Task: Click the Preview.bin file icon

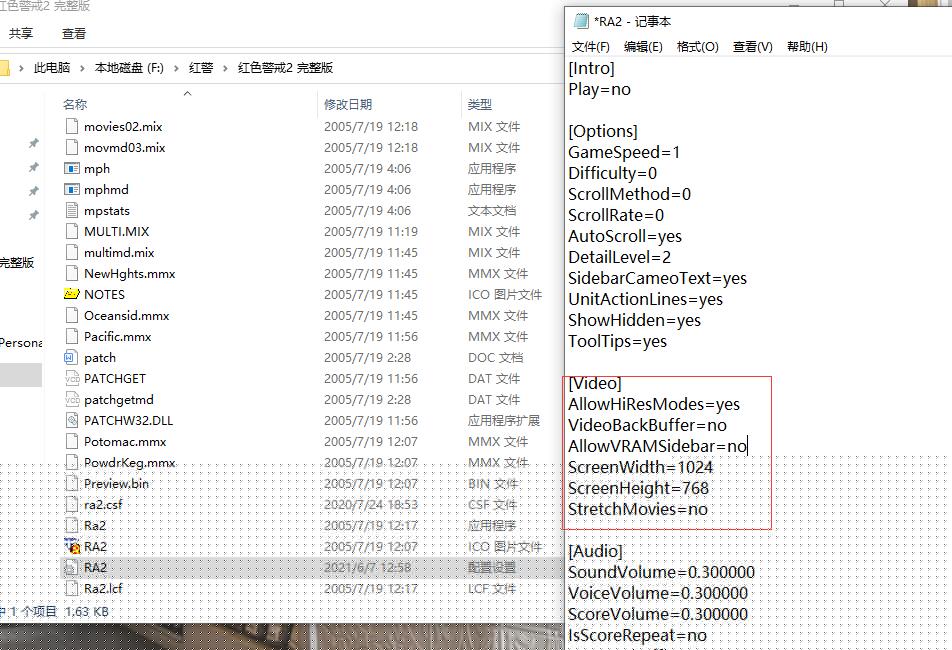Action: (72, 484)
